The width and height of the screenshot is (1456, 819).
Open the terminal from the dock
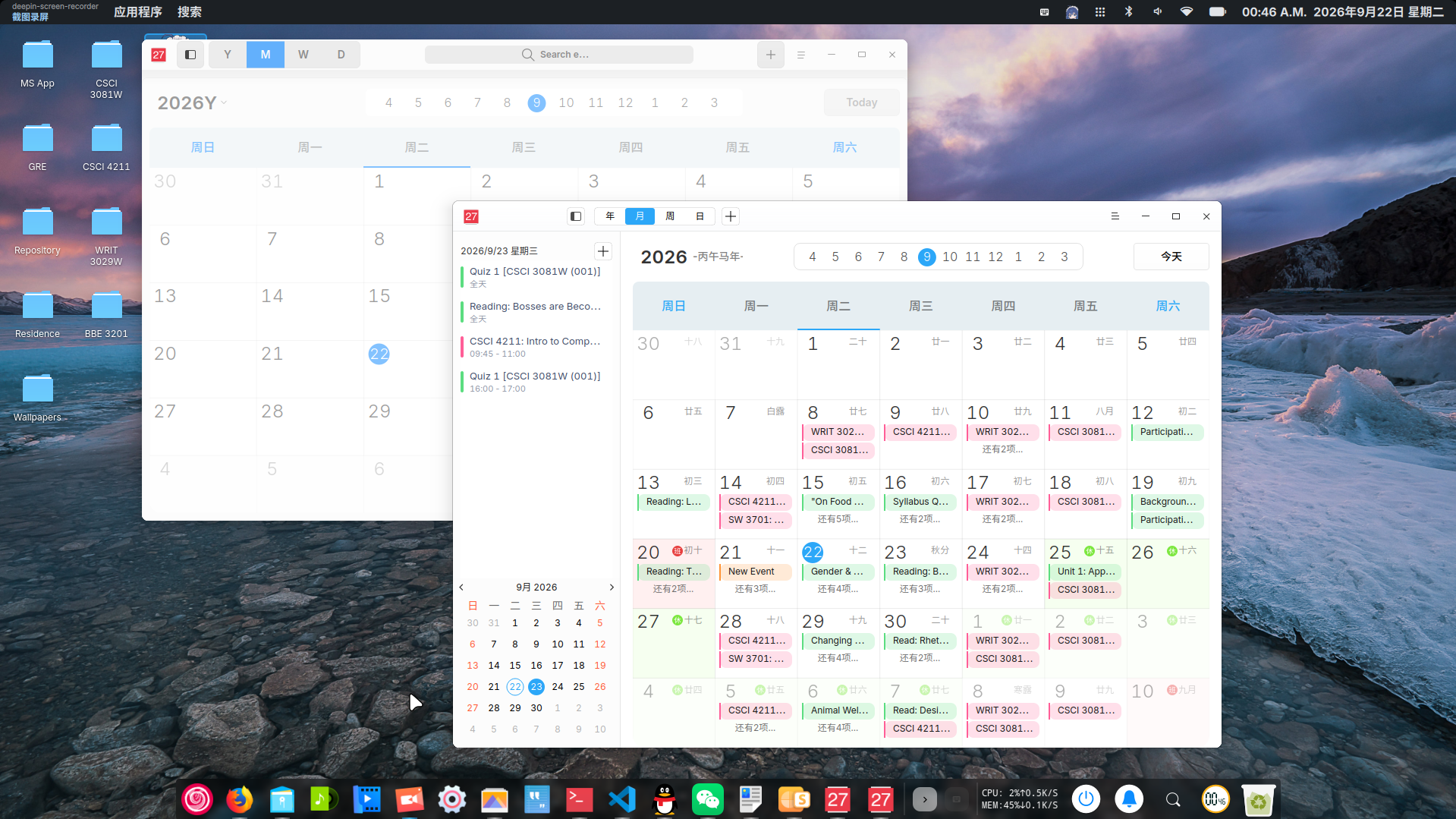tap(580, 799)
